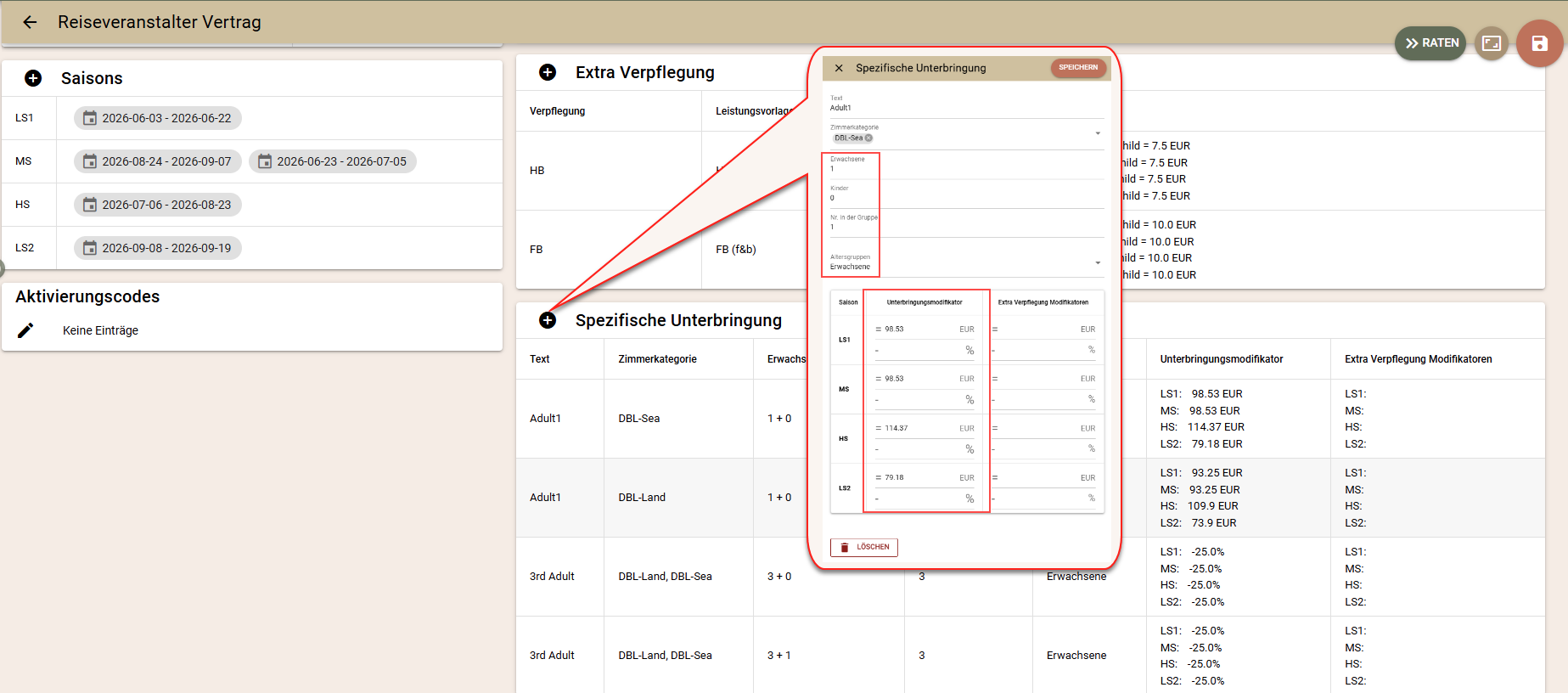Open the HS date chip 2026-07-06 - 2026-08-23
Screen dimensions: 1568x693
click(157, 205)
